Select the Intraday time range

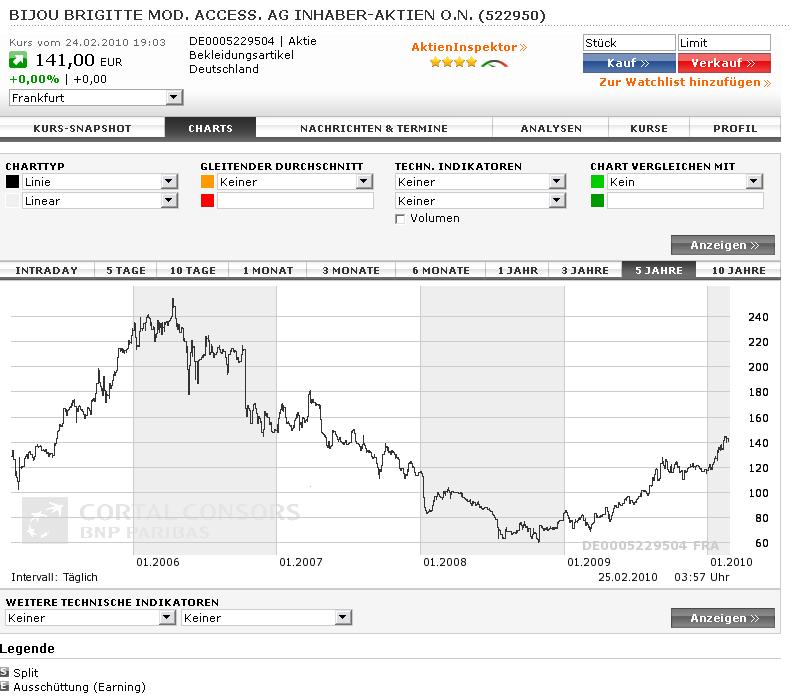[47, 270]
